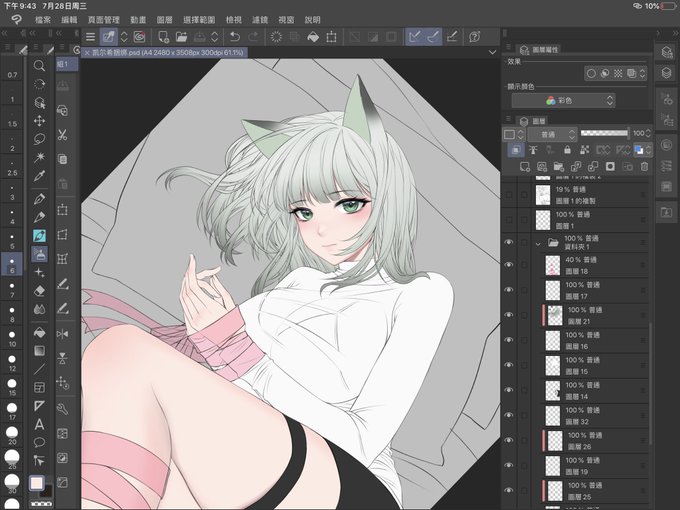
Task: Select brush size 2.5
Action: point(12,168)
